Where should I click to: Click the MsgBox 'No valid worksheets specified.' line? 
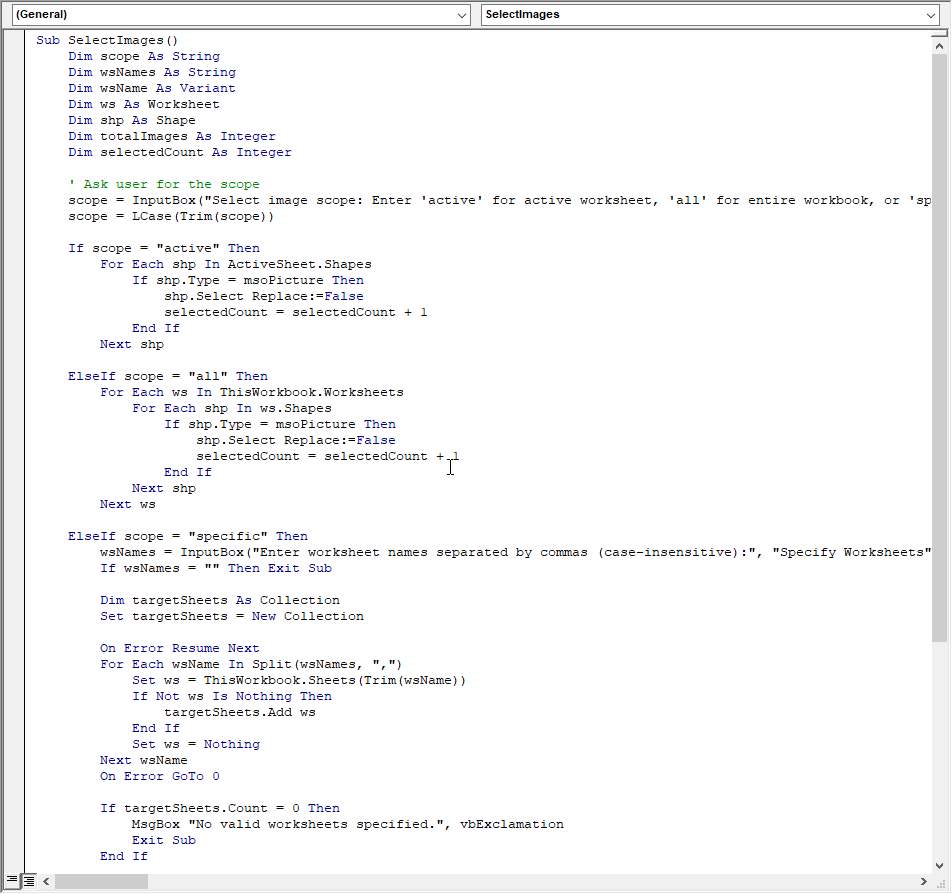click(348, 825)
